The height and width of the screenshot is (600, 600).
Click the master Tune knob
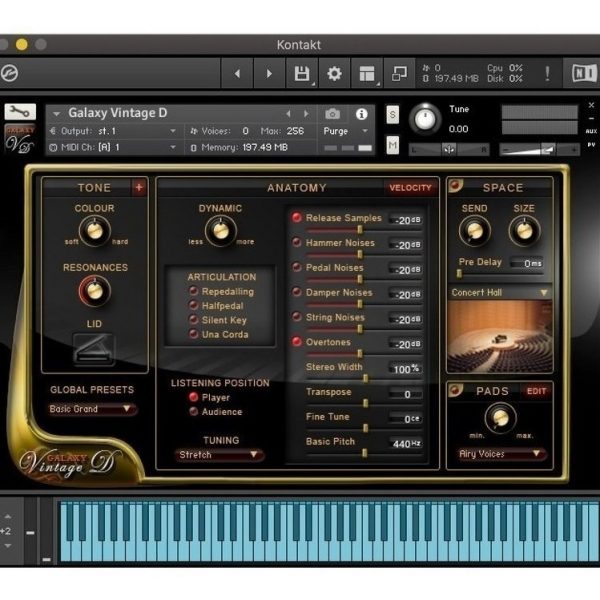[425, 119]
